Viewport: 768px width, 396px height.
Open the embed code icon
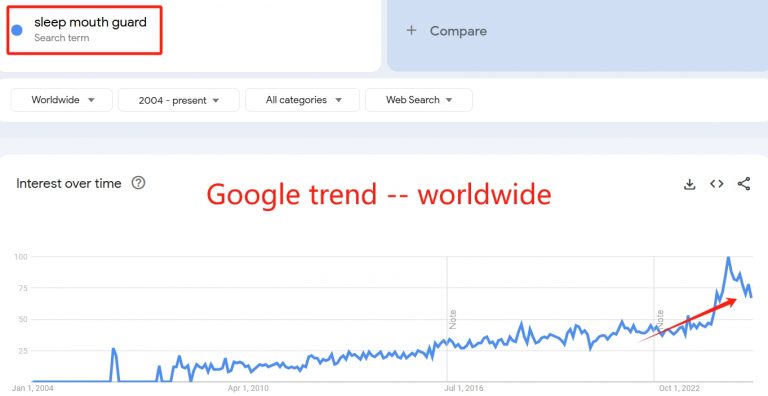click(717, 184)
